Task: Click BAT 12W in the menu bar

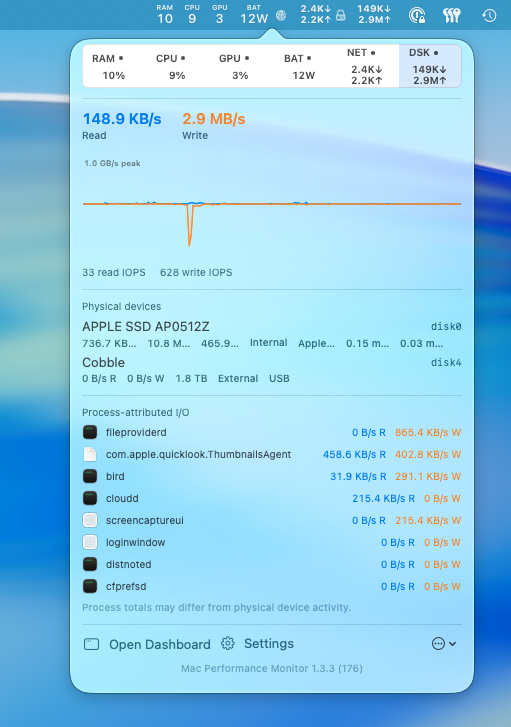Action: pyautogui.click(x=254, y=14)
